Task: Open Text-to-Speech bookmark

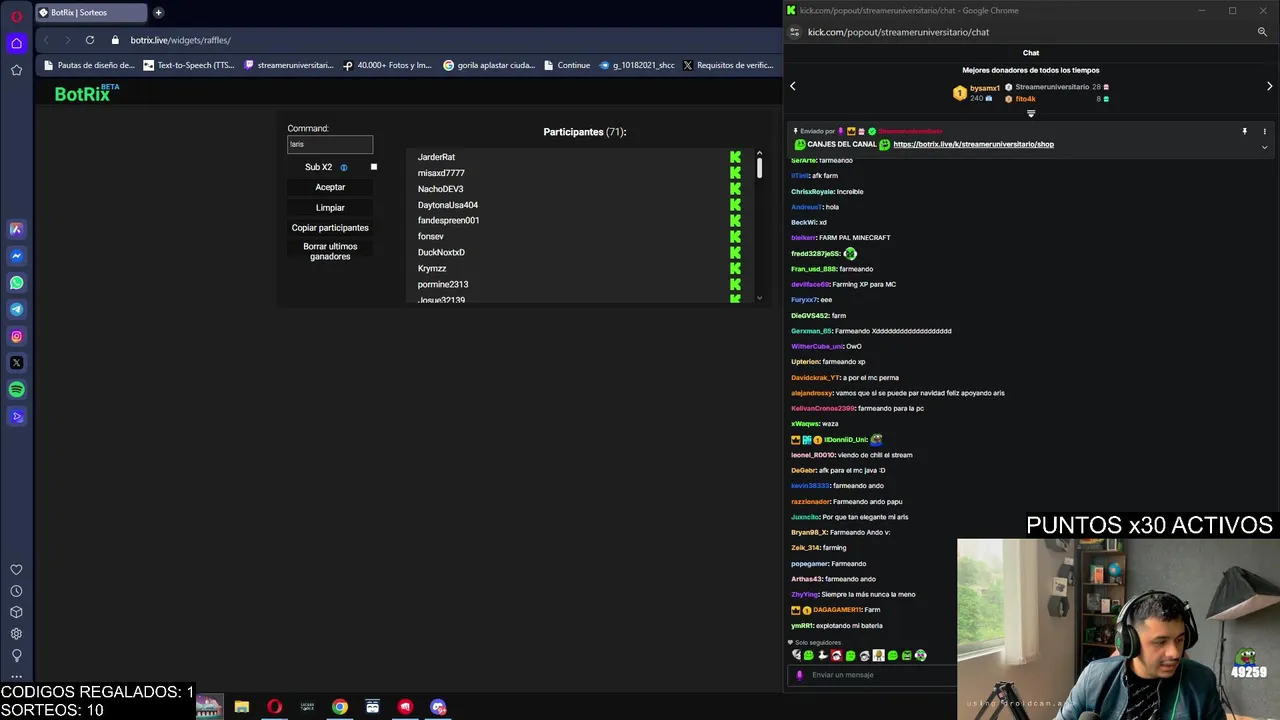Action: [189, 65]
